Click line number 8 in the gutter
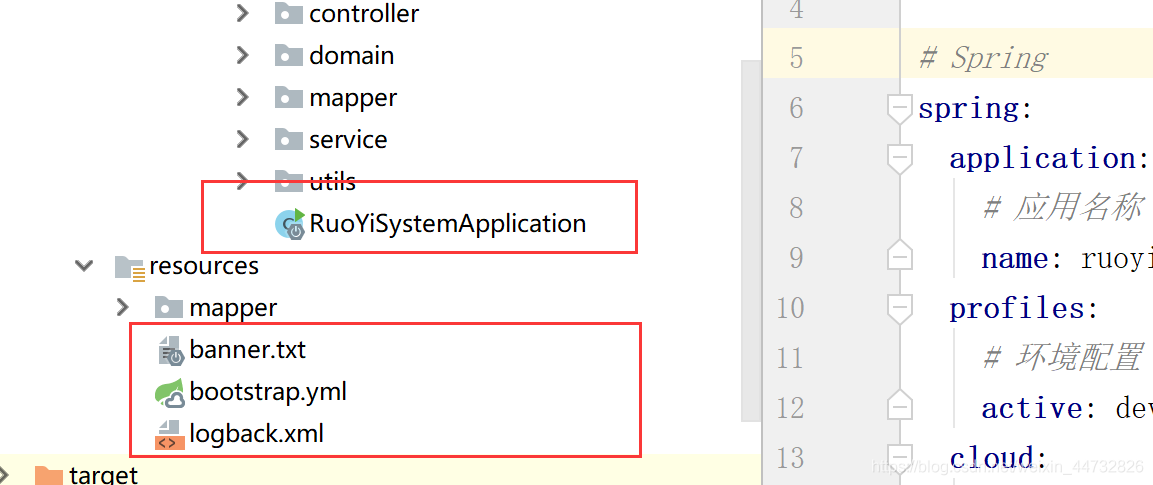This screenshot has height=485, width=1153. (796, 209)
